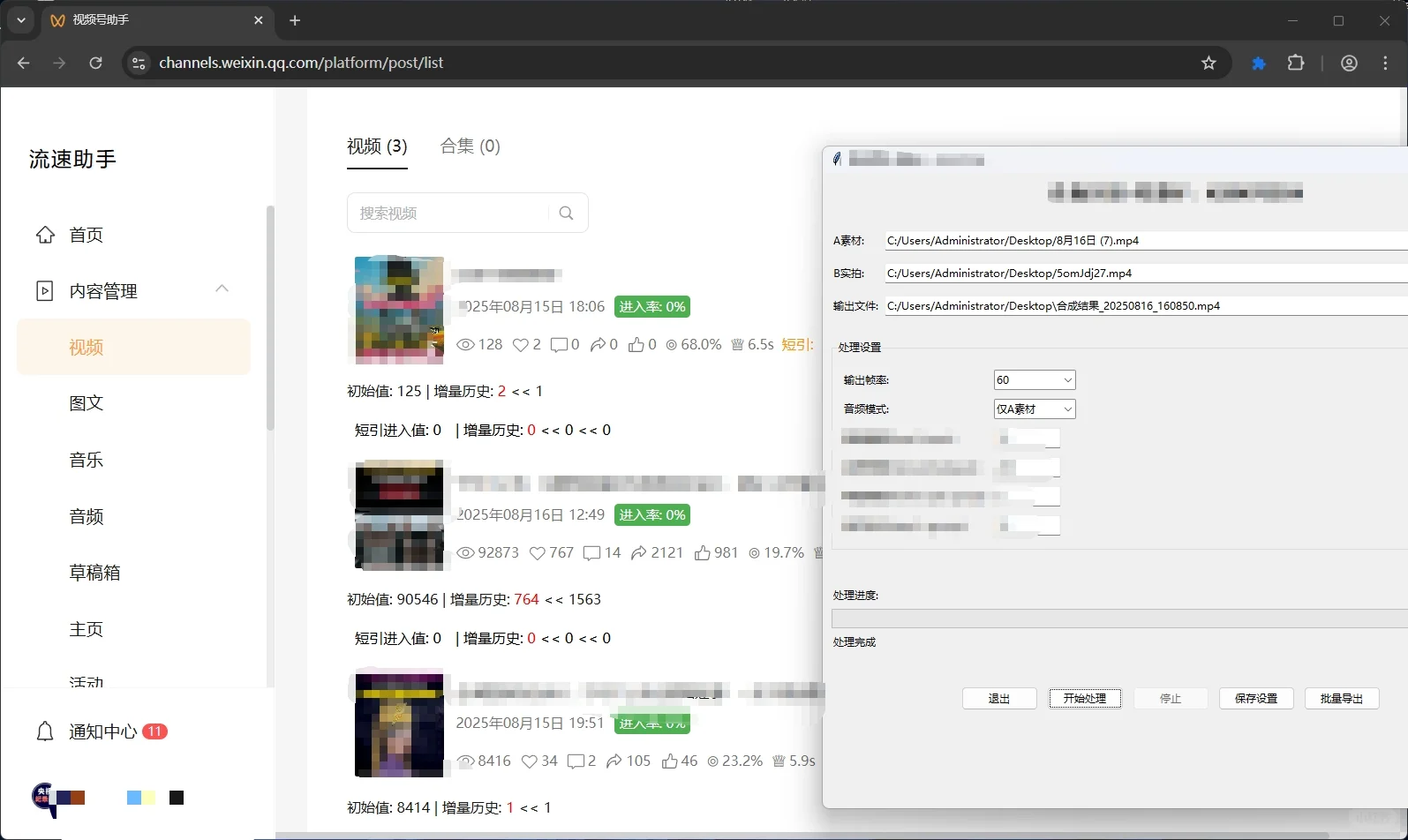1408x840 pixels.
Task: Open 图文 in the sidebar
Action: (x=87, y=403)
